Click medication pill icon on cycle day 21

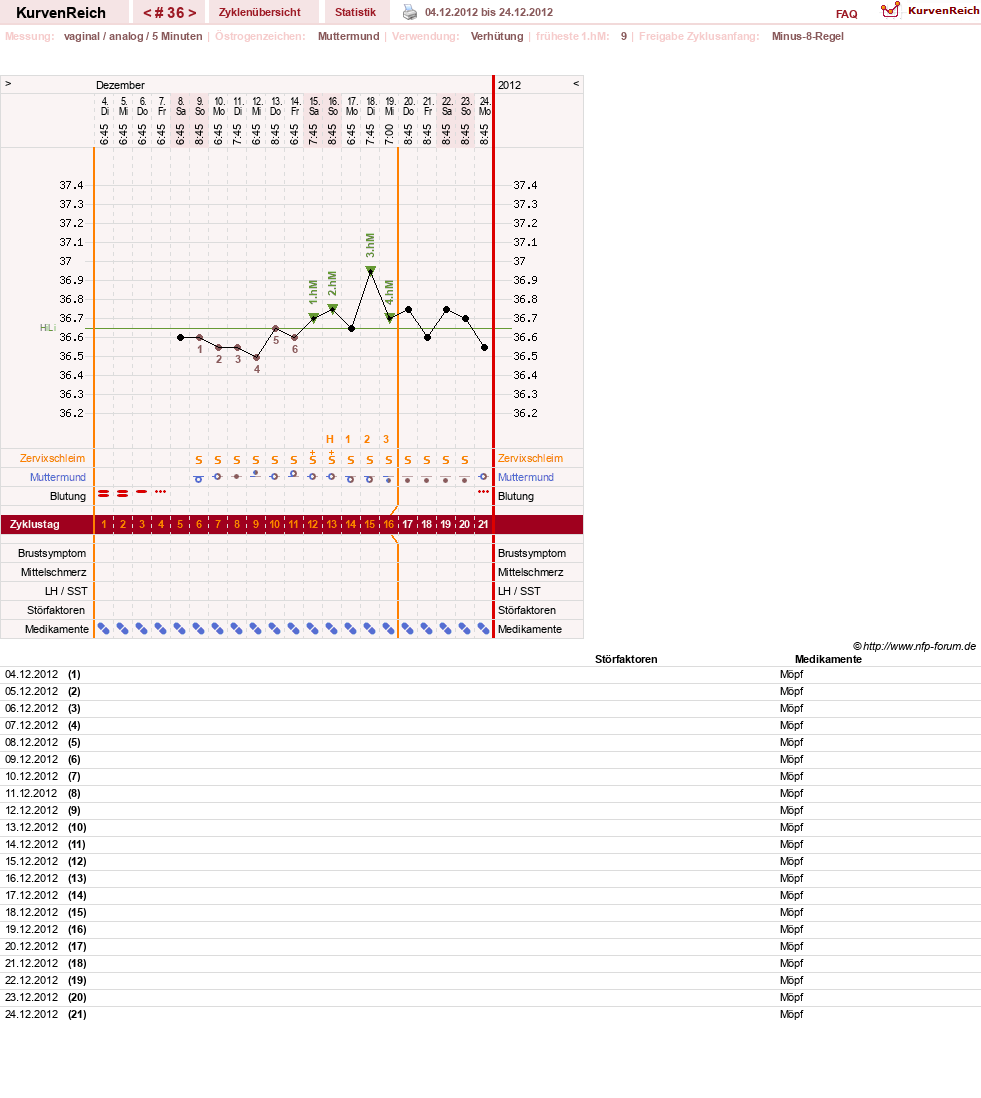click(484, 629)
